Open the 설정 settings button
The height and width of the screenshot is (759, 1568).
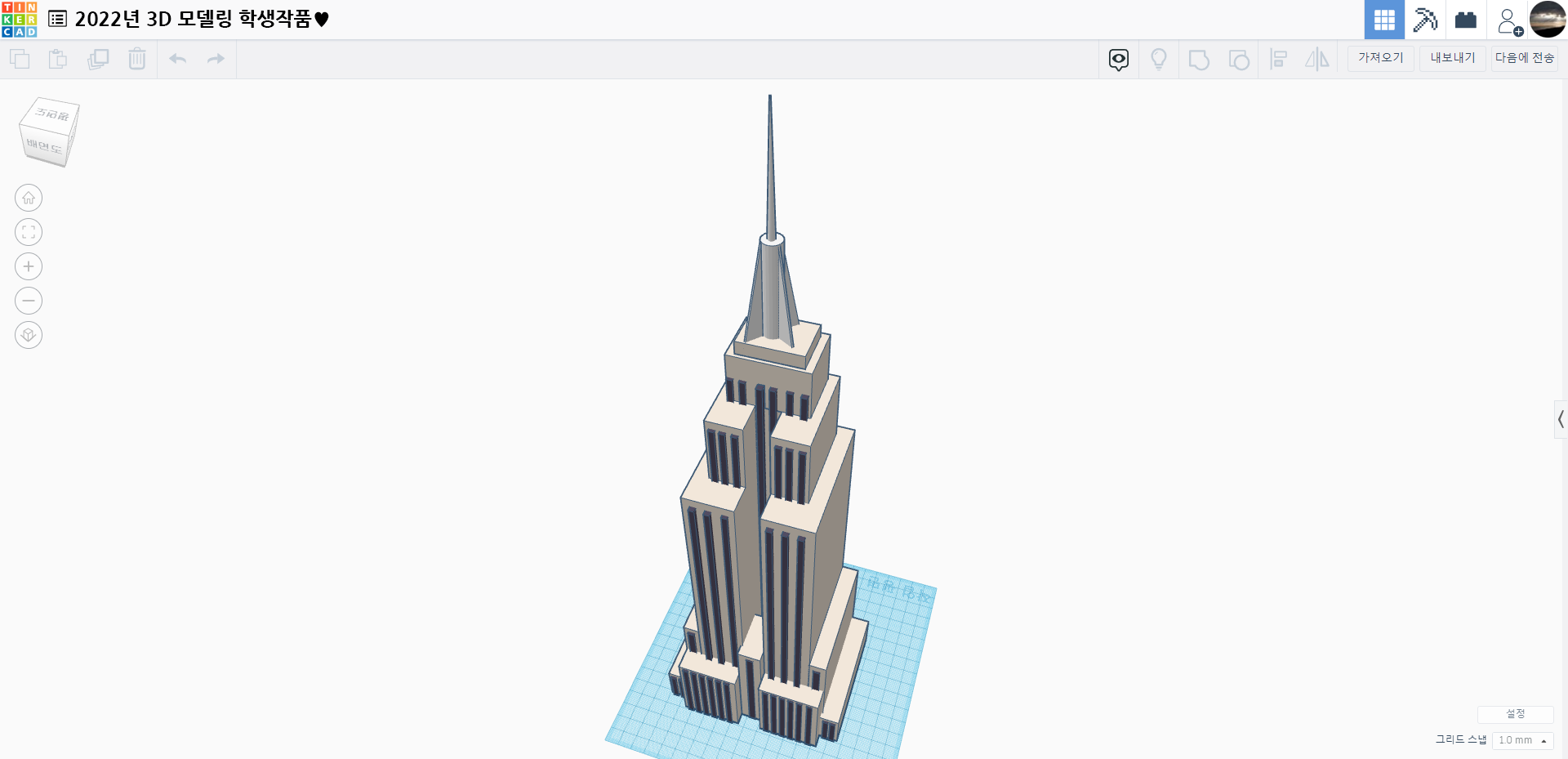1515,714
